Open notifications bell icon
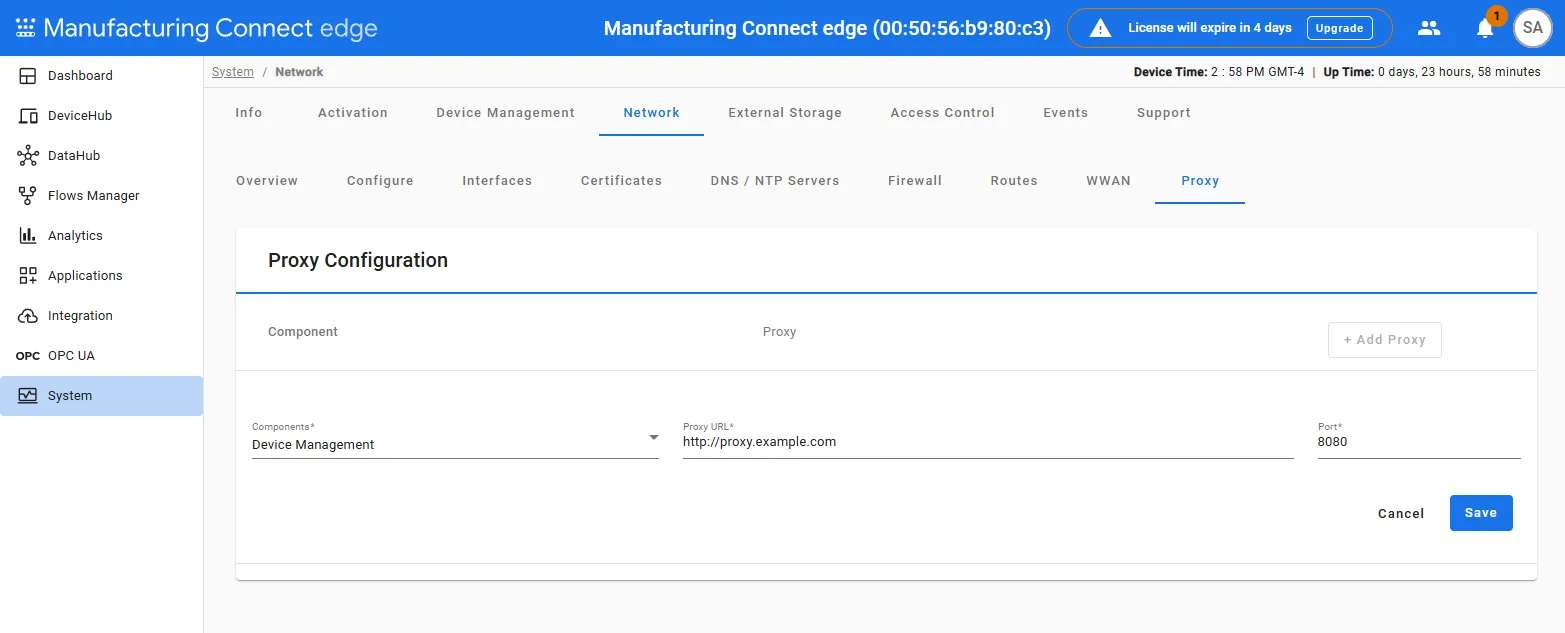The width and height of the screenshot is (1565, 633). (1485, 28)
